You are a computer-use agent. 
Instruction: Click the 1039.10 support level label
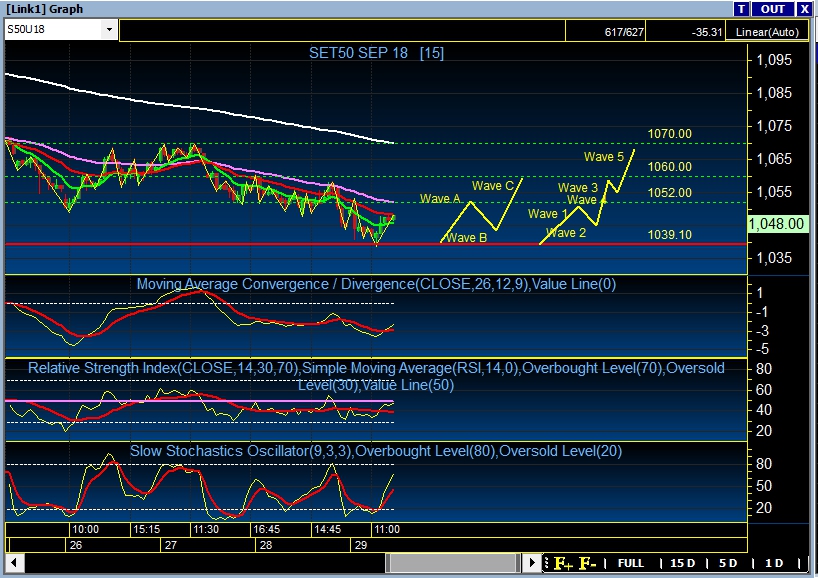pos(669,235)
